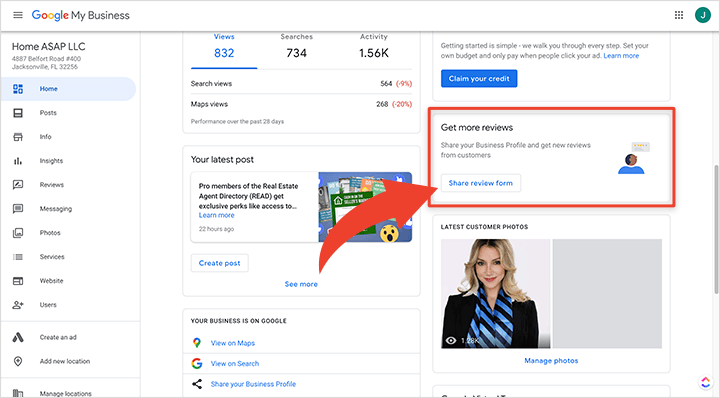Click the Google My Business logo
This screenshot has height=398, width=720.
pyautogui.click(x=80, y=15)
